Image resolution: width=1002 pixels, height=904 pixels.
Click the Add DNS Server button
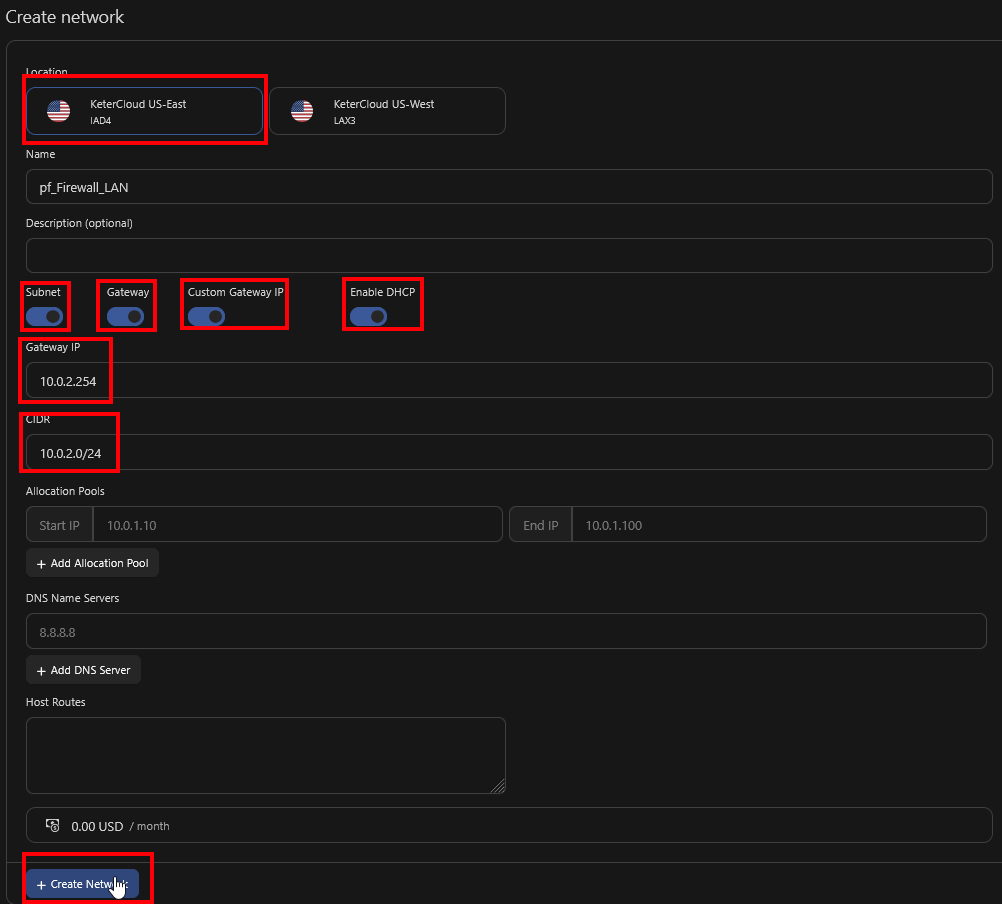tap(83, 669)
